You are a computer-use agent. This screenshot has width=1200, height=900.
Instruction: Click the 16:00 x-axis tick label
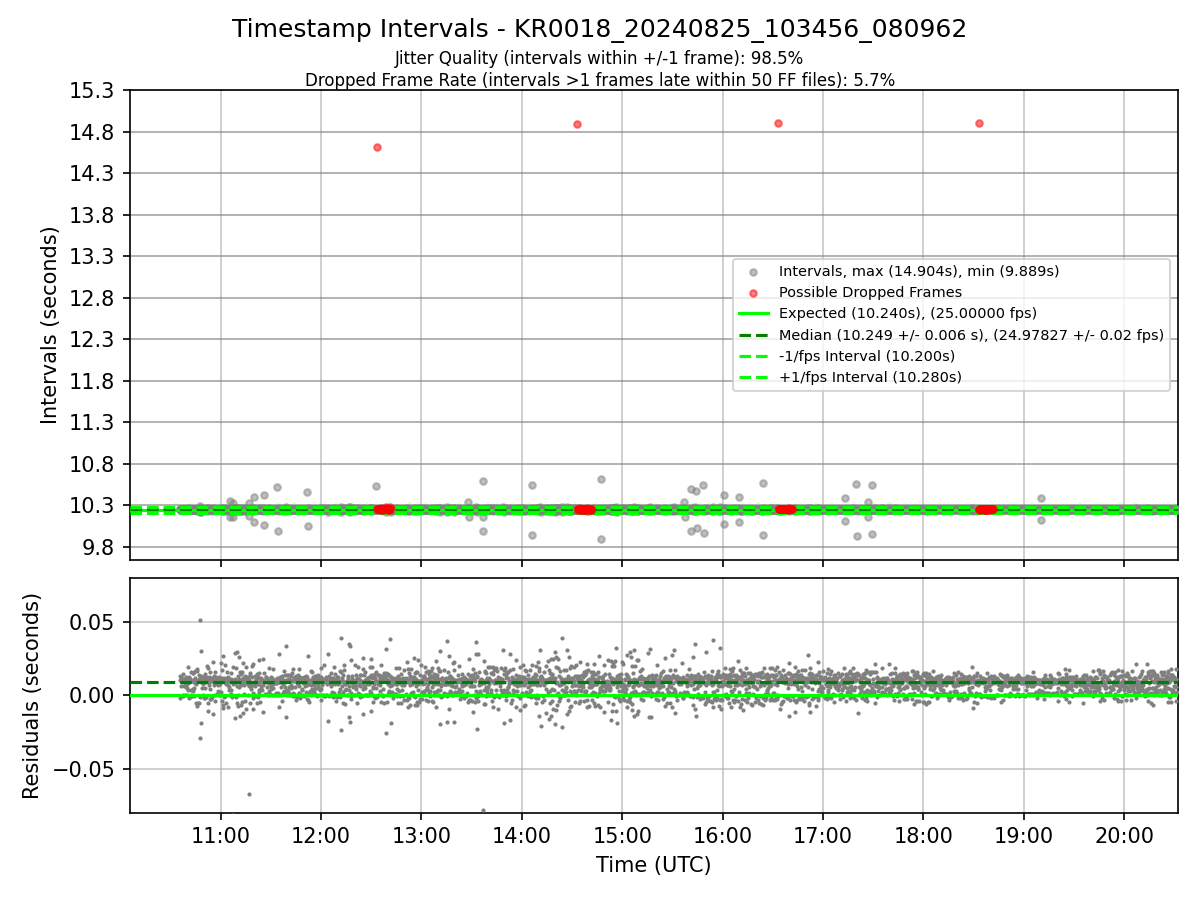(722, 835)
